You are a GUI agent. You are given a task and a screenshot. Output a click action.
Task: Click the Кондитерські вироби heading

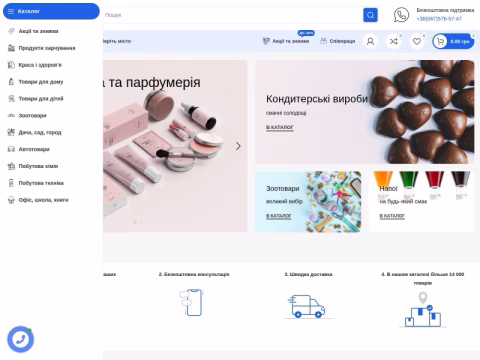tap(317, 99)
